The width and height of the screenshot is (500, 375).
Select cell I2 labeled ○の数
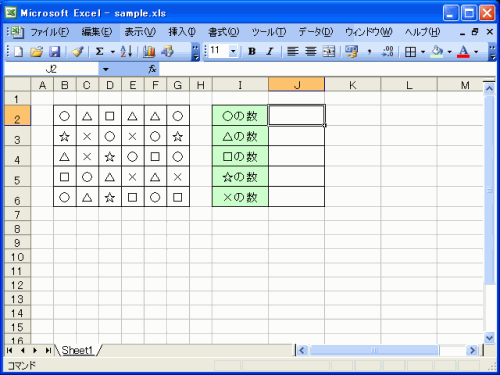click(x=240, y=116)
